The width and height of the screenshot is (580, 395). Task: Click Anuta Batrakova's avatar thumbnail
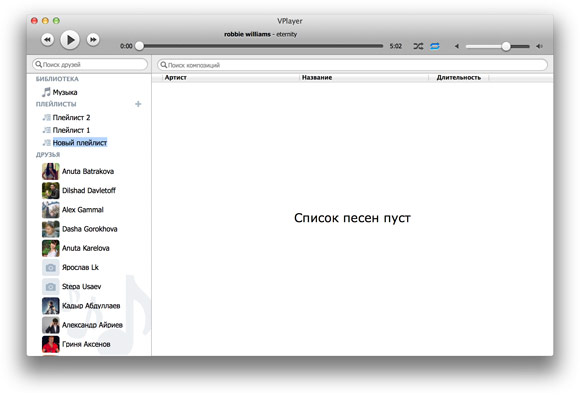(x=51, y=171)
